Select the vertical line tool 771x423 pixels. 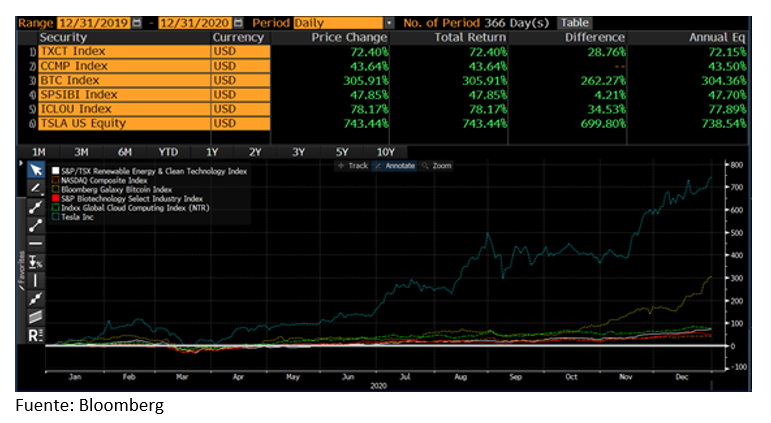tap(36, 279)
